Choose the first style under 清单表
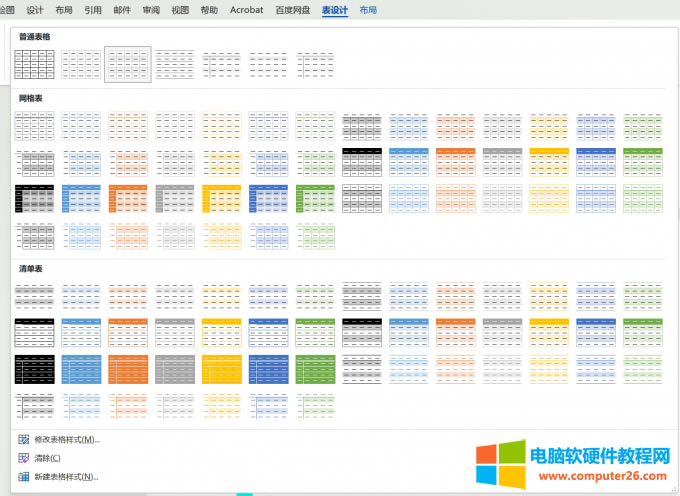 point(34,295)
